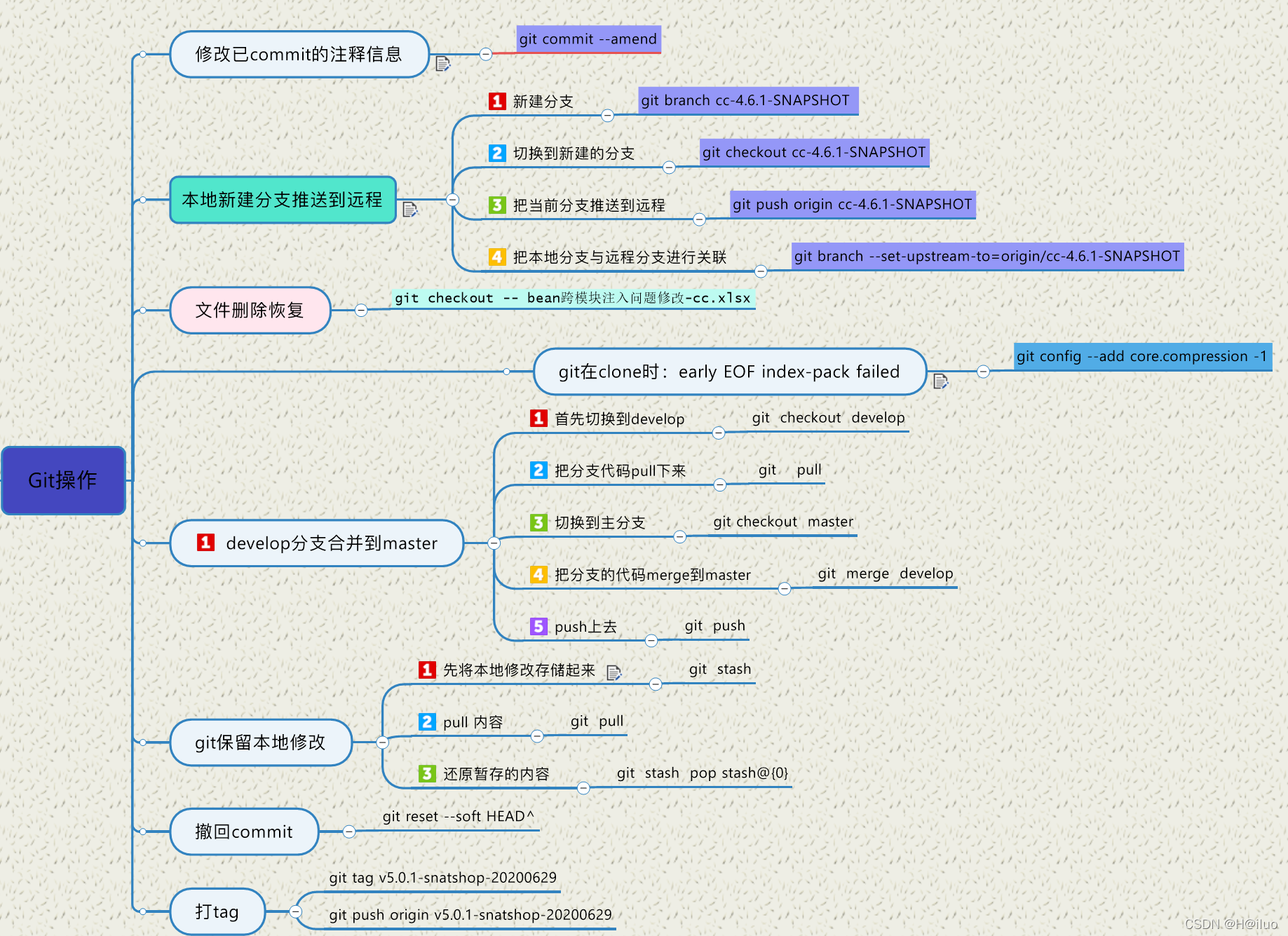Select git tag v5.0.1-snatshop-20200629 node
1288x936 pixels.
[443, 878]
